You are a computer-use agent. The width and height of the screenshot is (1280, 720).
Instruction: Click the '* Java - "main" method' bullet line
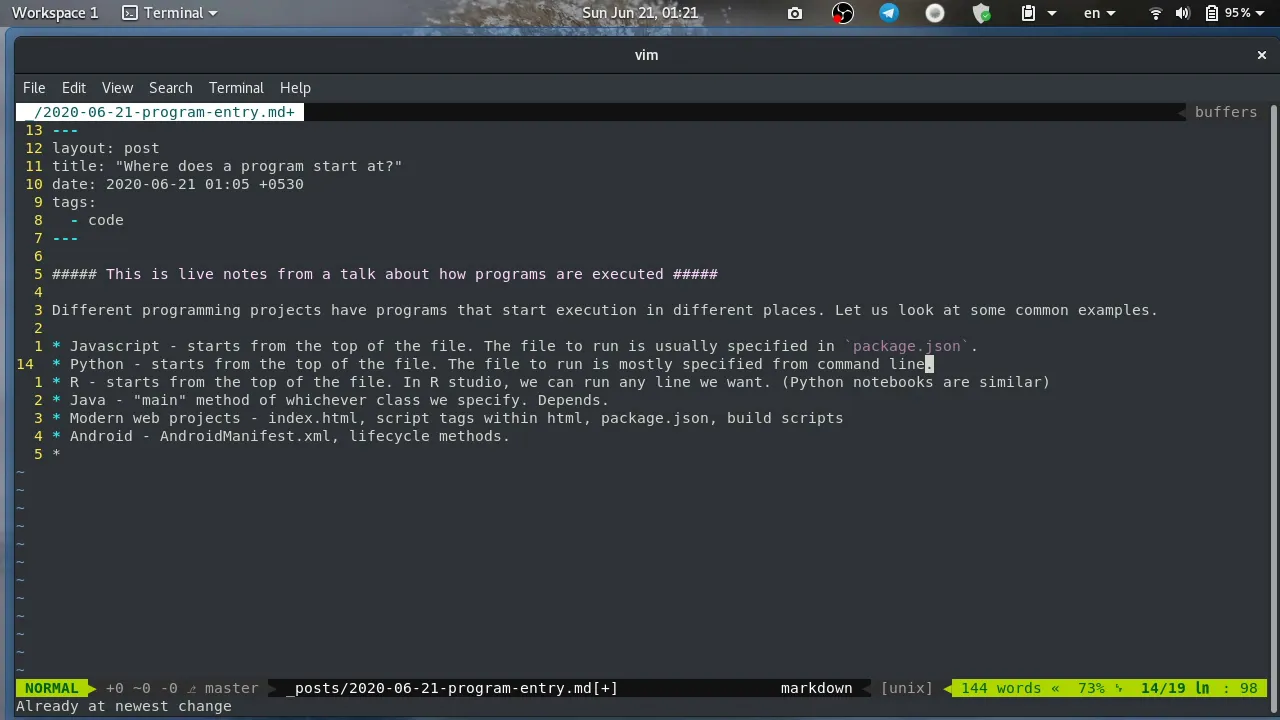330,400
